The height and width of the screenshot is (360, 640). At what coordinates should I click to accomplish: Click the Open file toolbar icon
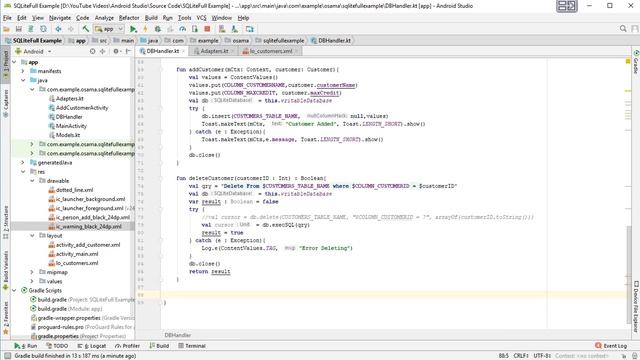tap(7, 29)
